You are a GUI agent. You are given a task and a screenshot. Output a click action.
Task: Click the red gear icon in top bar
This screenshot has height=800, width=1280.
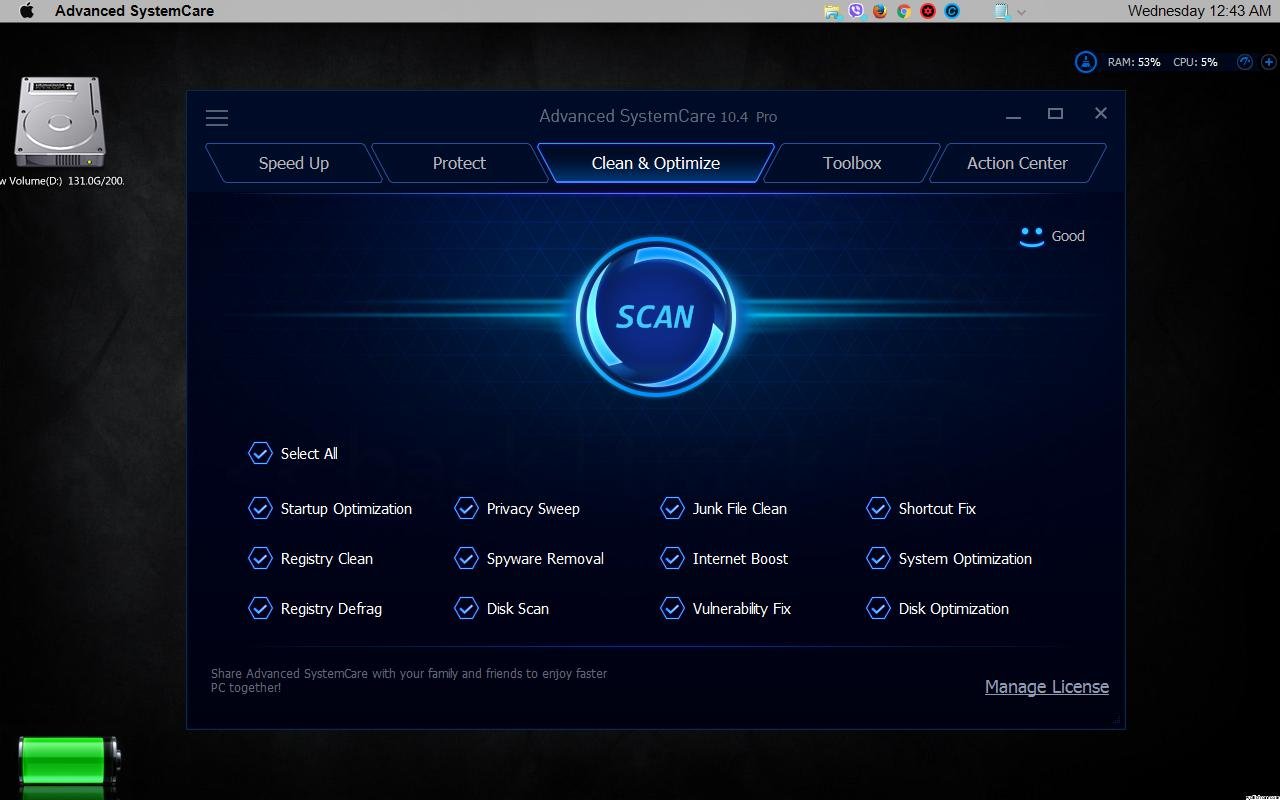pos(928,11)
